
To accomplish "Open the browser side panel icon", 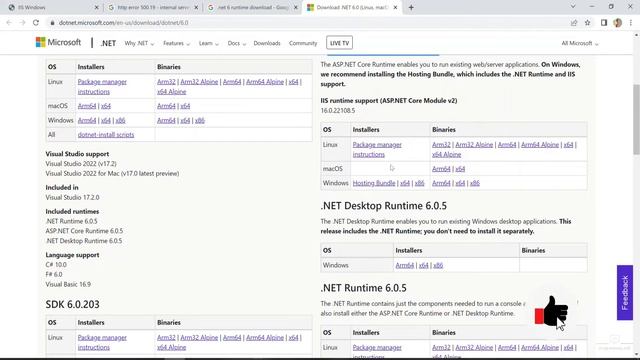I will [x=604, y=23].
